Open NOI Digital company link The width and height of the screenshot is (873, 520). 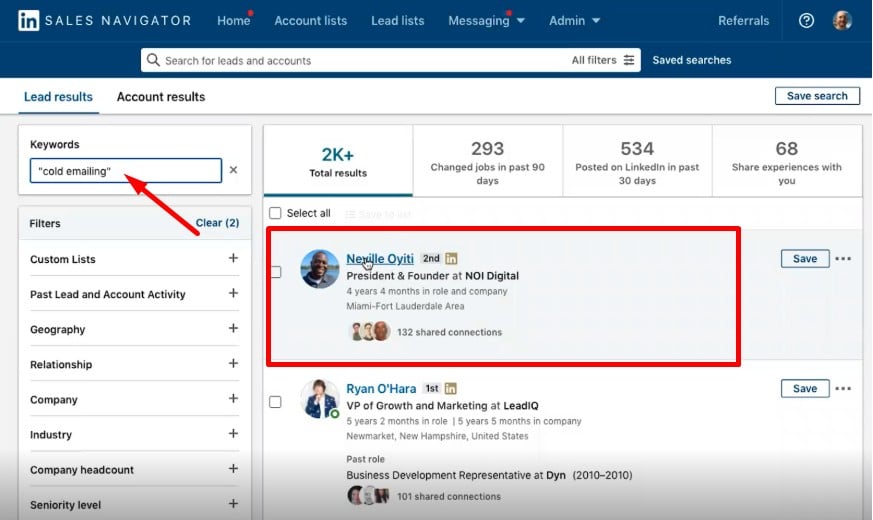492,276
